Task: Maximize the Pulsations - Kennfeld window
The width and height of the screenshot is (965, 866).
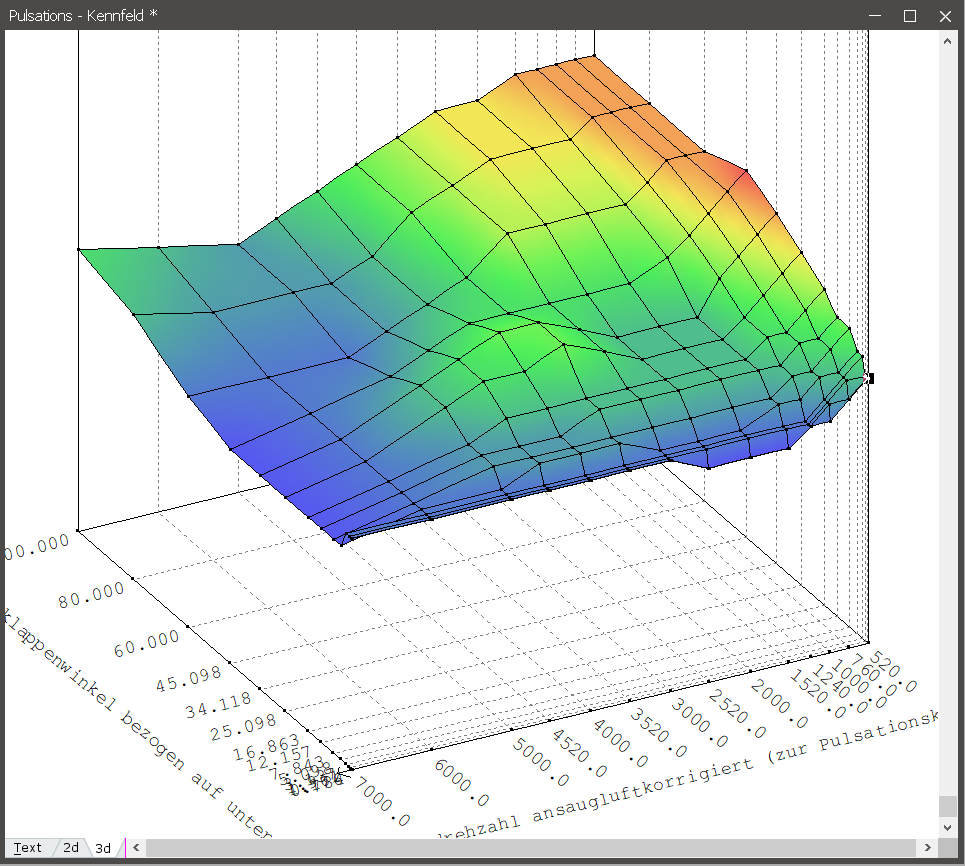Action: [910, 15]
